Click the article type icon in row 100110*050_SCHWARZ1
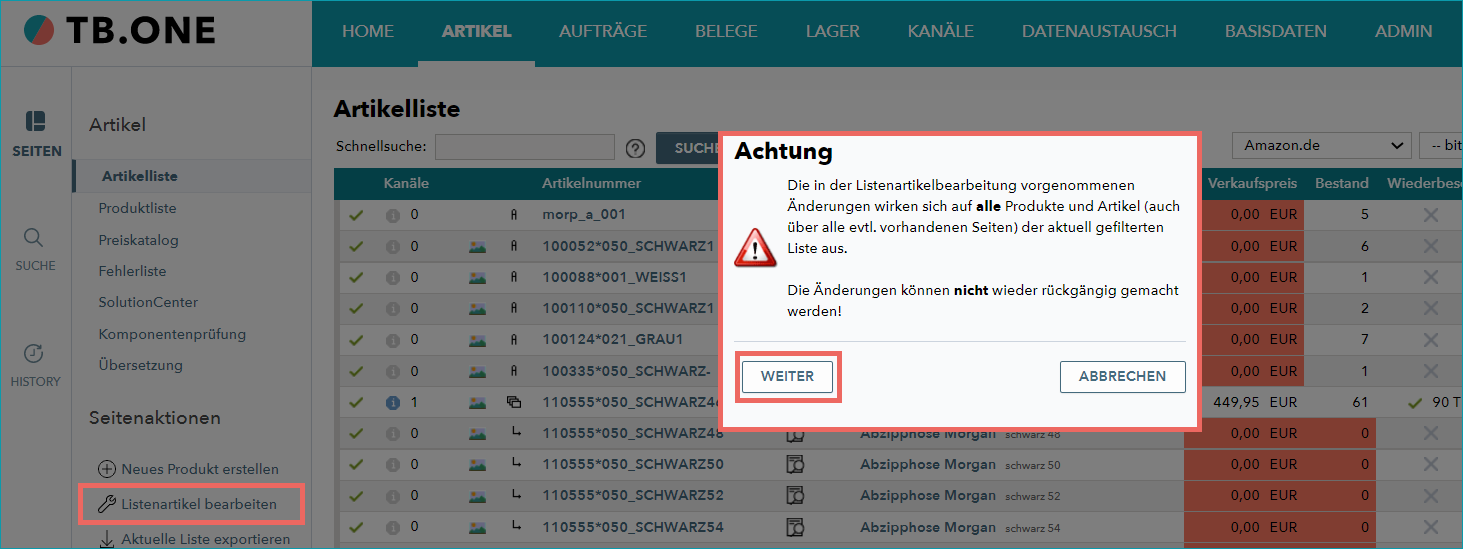This screenshot has width=1463, height=549. coord(514,308)
